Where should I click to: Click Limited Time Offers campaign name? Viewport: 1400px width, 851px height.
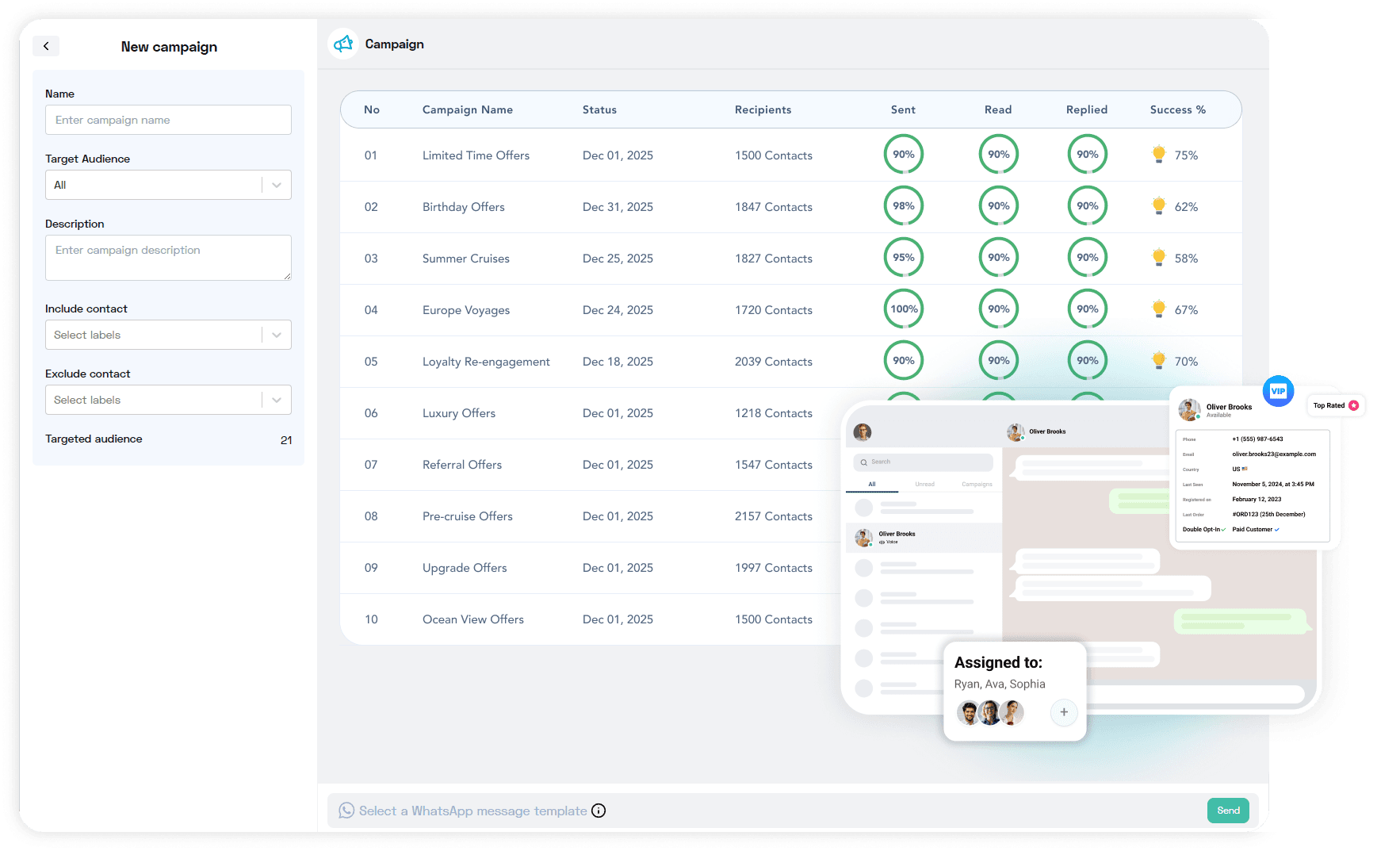[x=476, y=155]
